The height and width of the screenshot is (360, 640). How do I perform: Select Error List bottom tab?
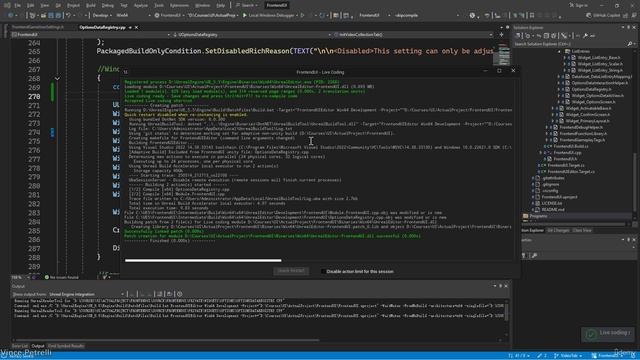20,346
